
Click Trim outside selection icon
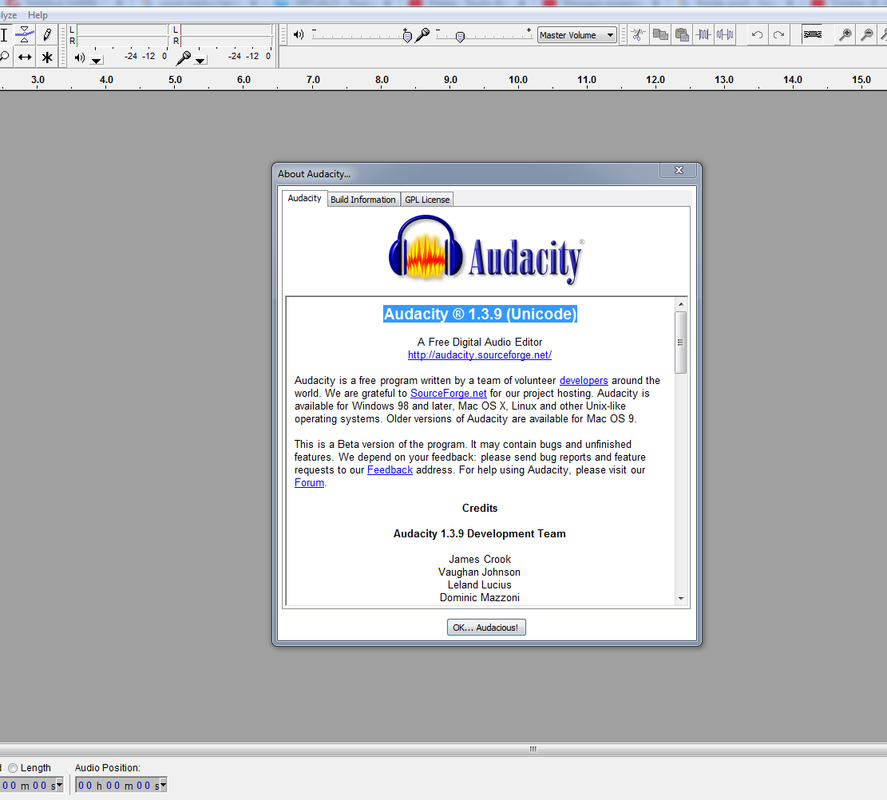click(703, 35)
